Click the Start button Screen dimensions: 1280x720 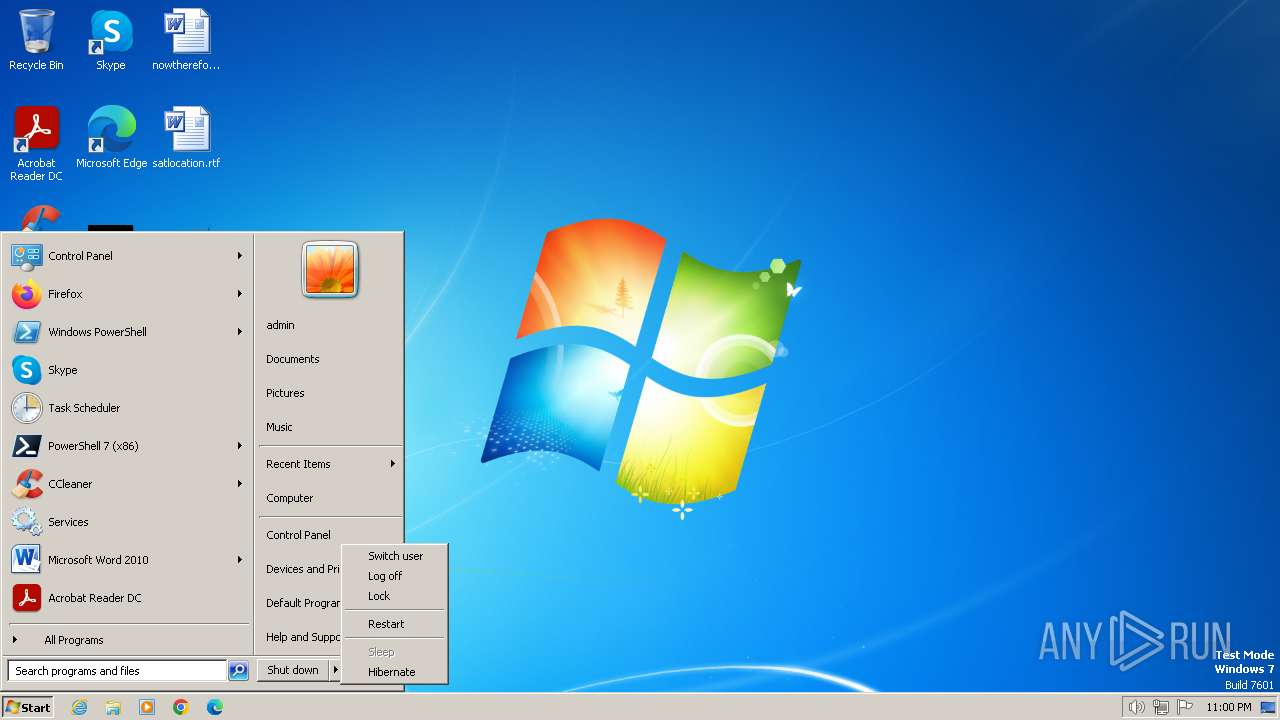[x=28, y=707]
